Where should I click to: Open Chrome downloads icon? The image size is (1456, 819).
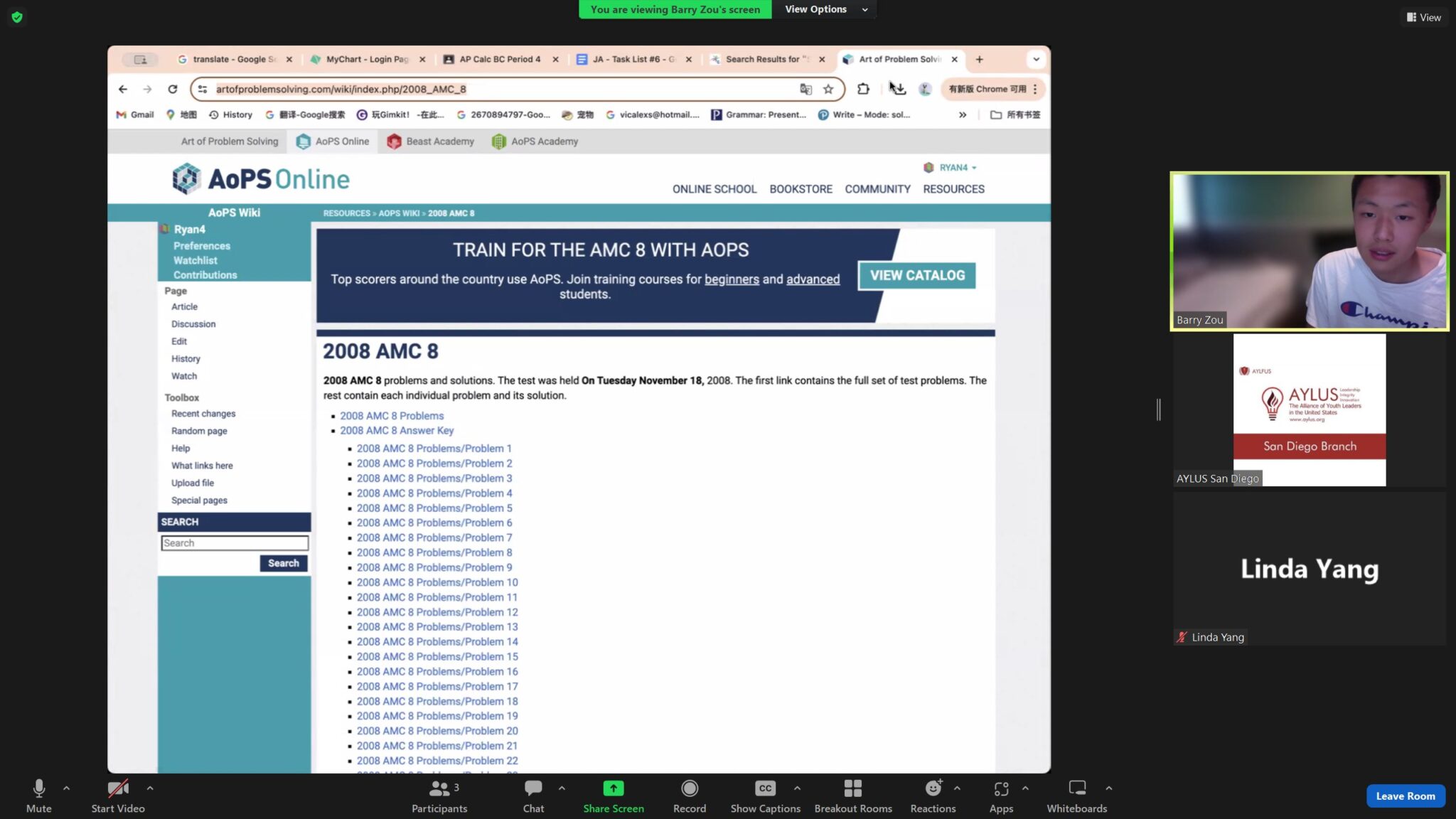pyautogui.click(x=899, y=89)
